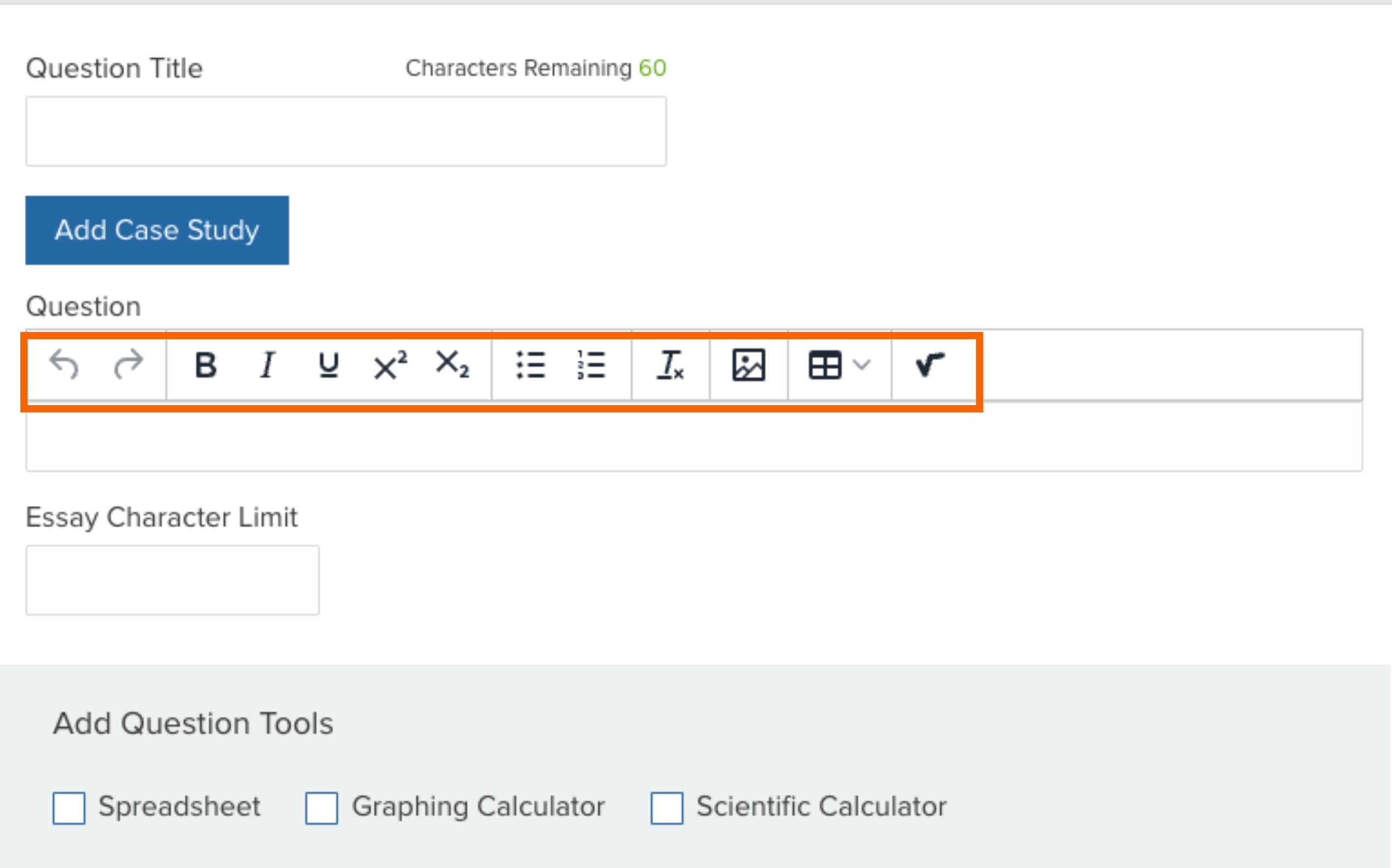Click the Redo arrow icon

(x=128, y=365)
